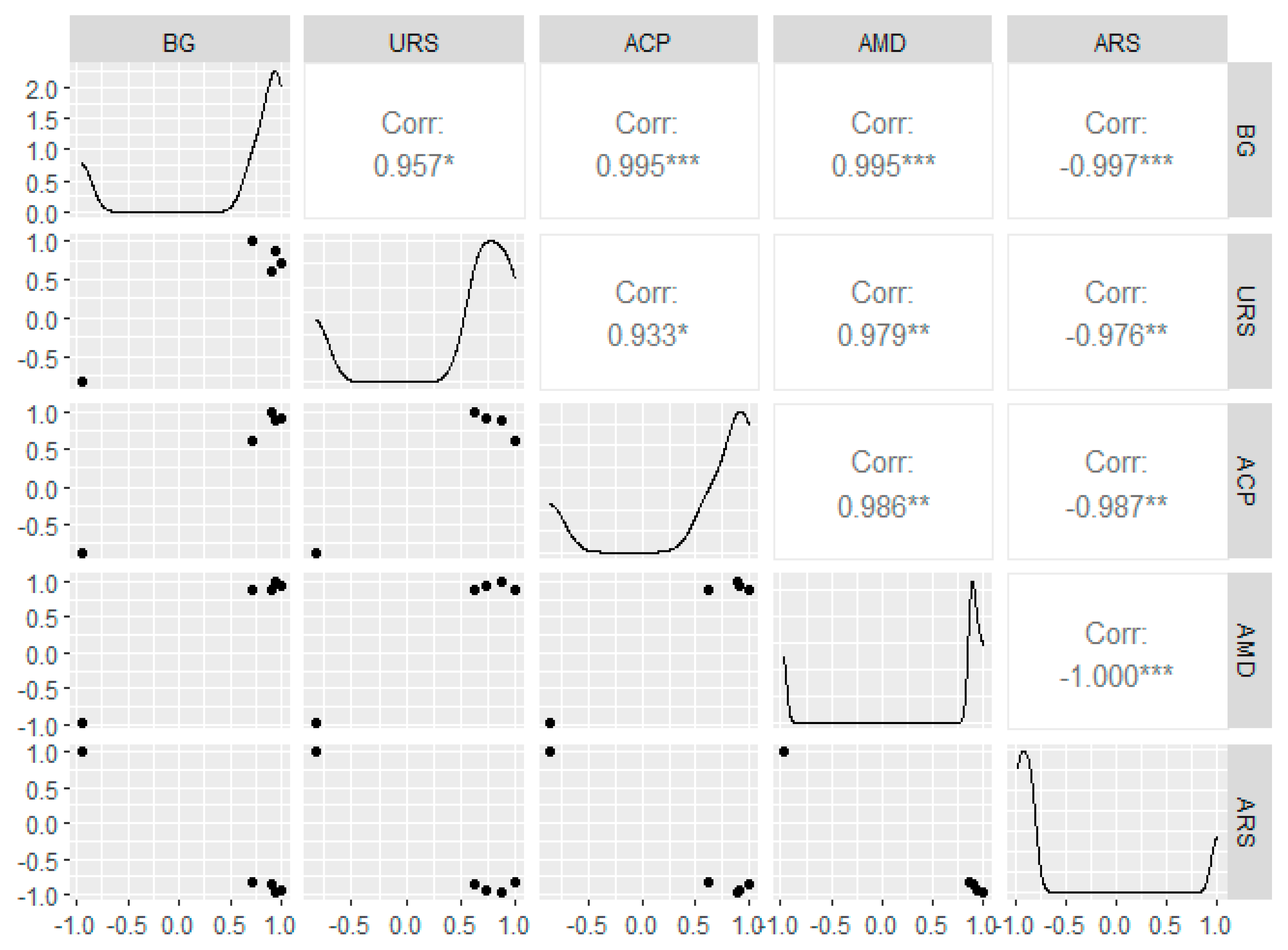Click the ACP row label on right side
This screenshot has width=1288, height=950.
[1249, 481]
